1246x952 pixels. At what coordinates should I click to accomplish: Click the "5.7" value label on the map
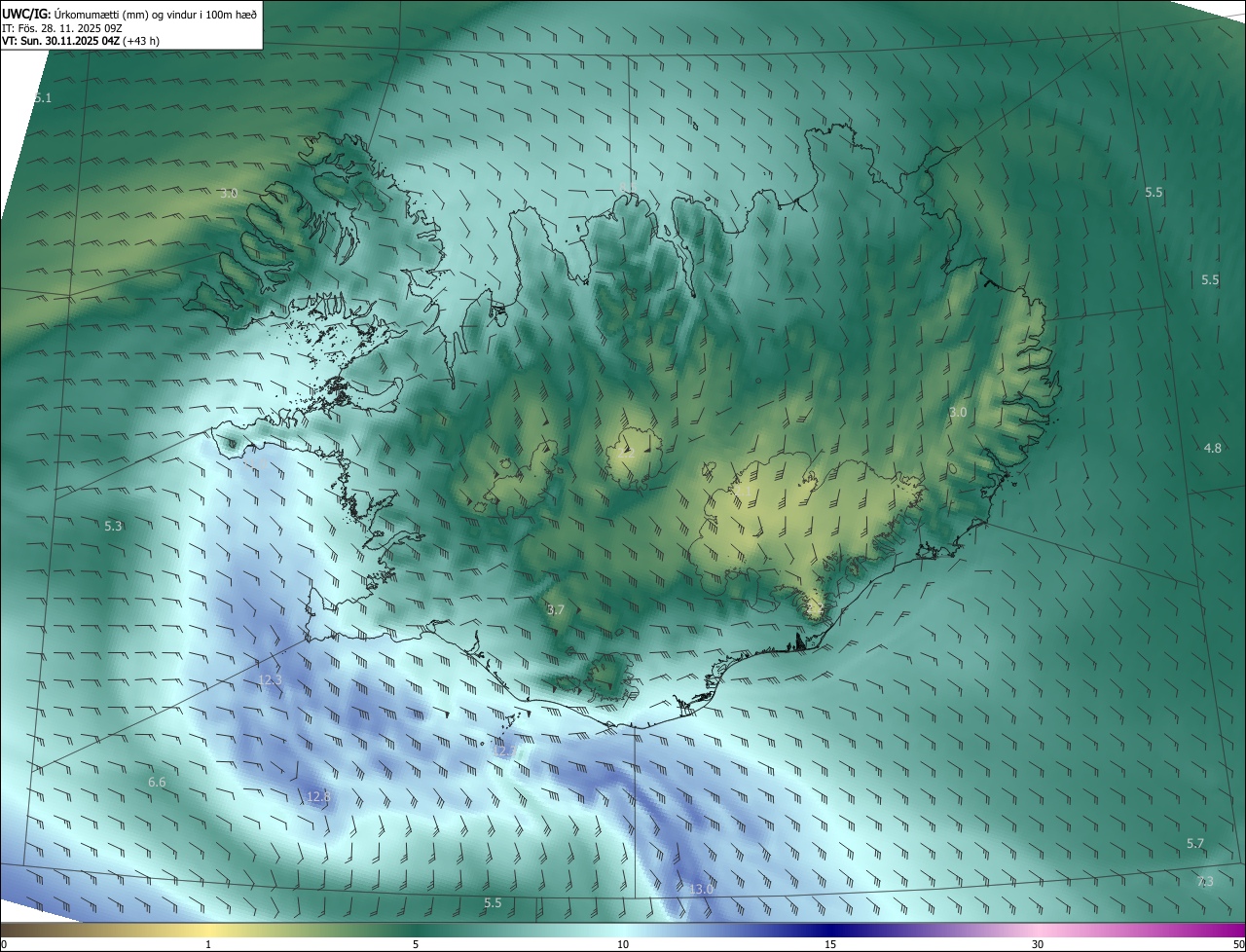[1195, 843]
